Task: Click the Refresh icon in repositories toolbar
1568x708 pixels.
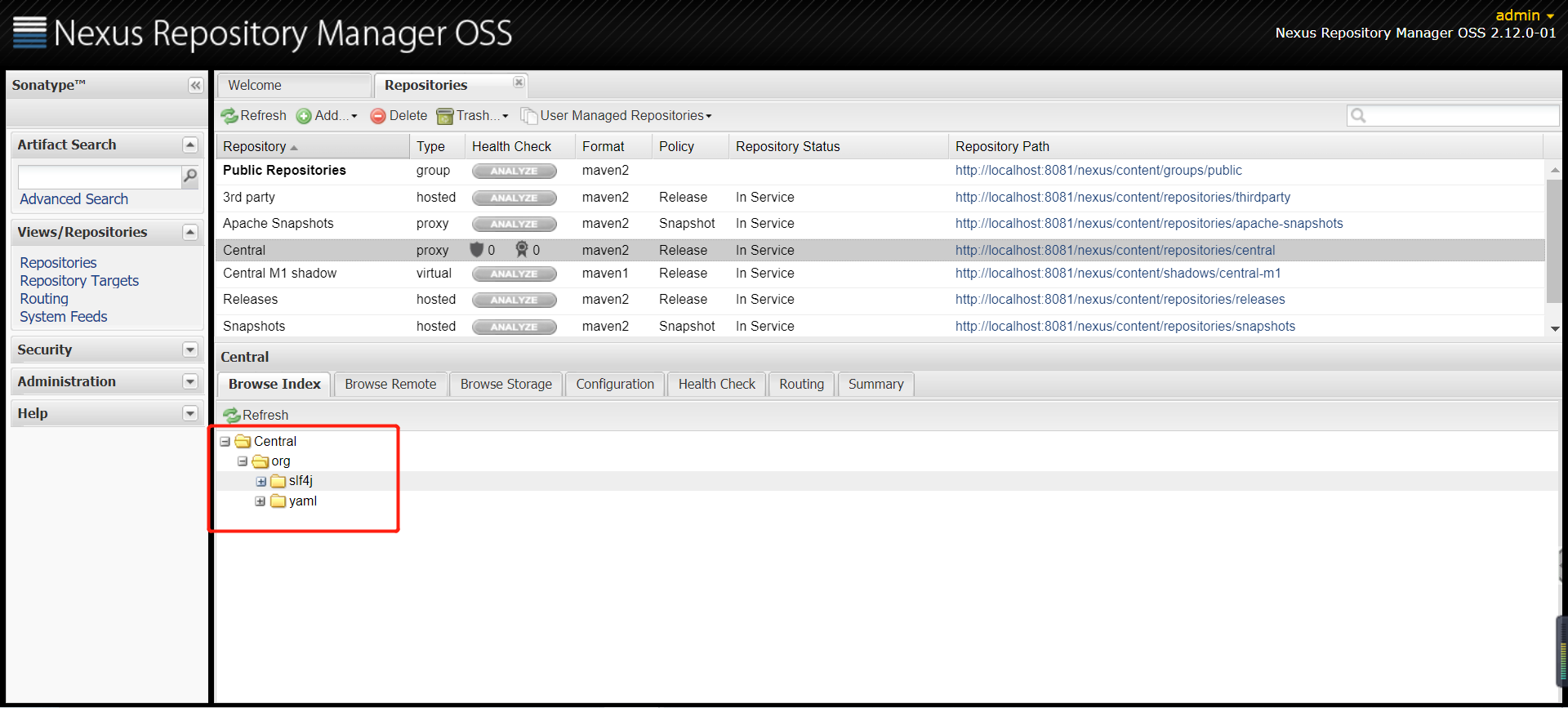Action: click(x=229, y=116)
